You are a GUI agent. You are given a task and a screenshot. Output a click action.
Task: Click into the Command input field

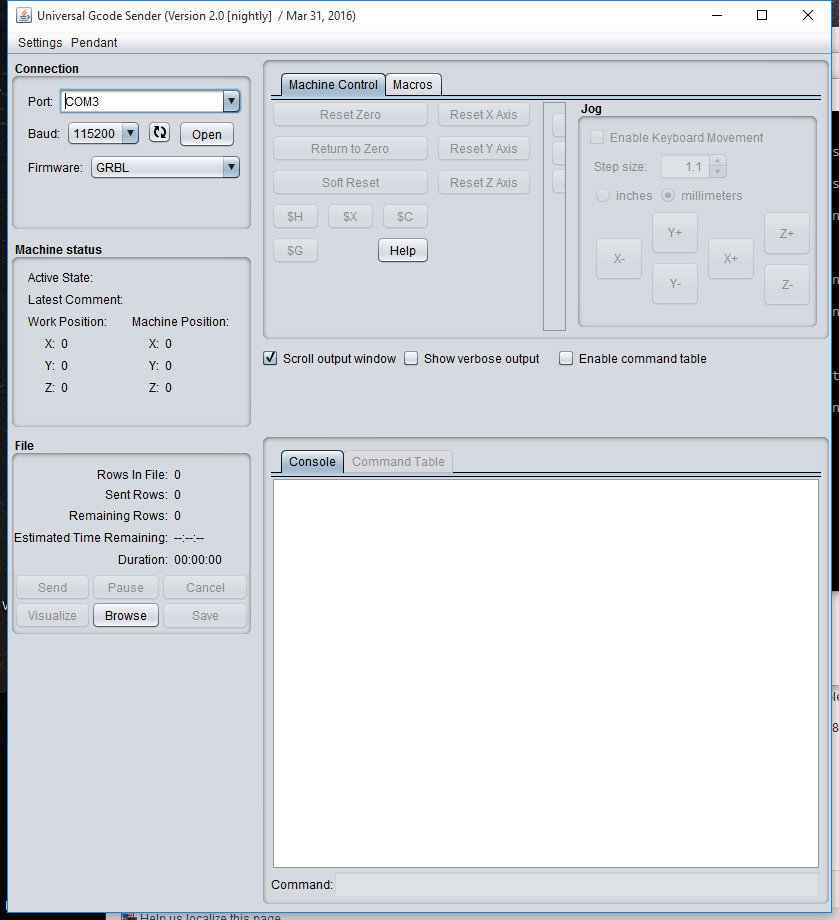577,884
